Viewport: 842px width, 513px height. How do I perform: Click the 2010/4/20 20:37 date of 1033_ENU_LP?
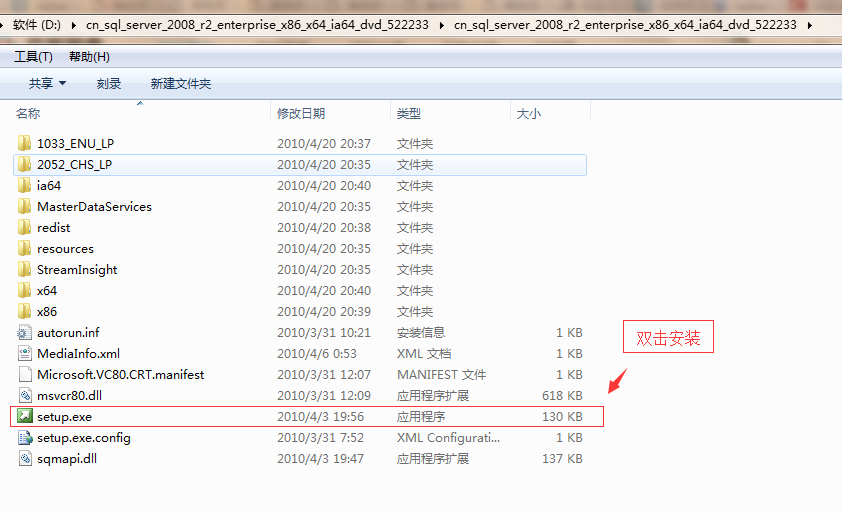[324, 143]
